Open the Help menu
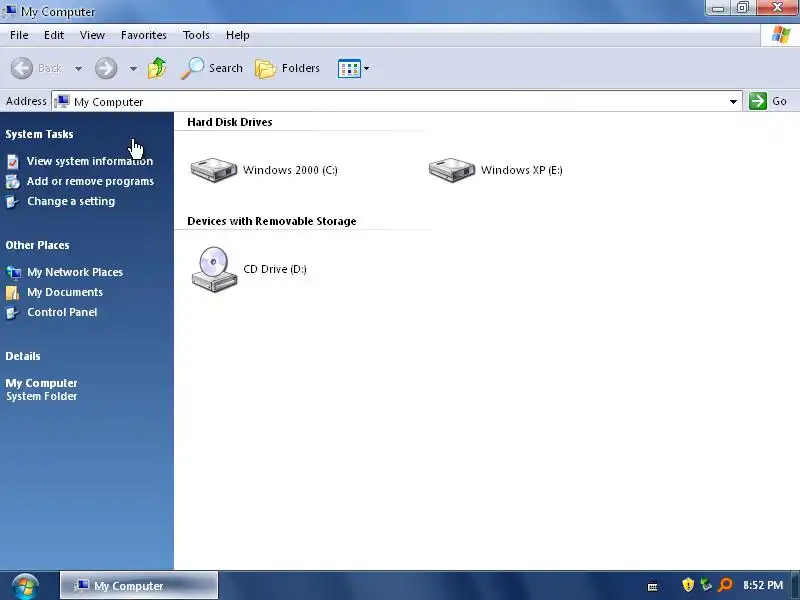The image size is (800, 600). (237, 35)
